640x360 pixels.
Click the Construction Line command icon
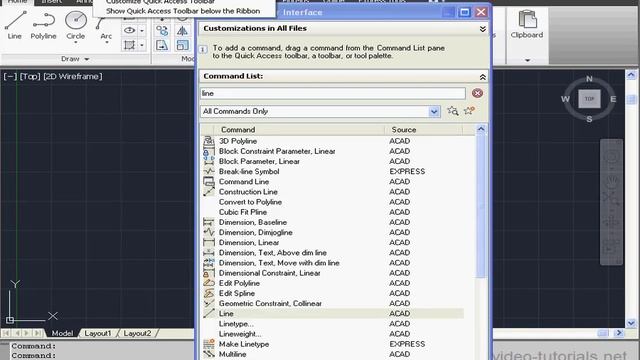(209, 192)
